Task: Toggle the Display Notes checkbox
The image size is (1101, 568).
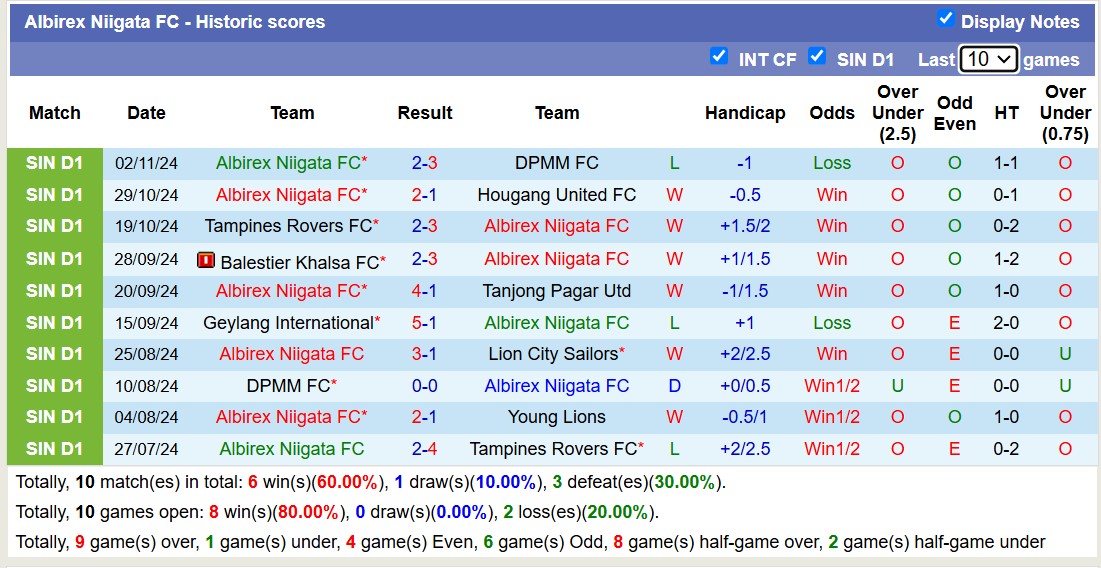Action: (945, 19)
